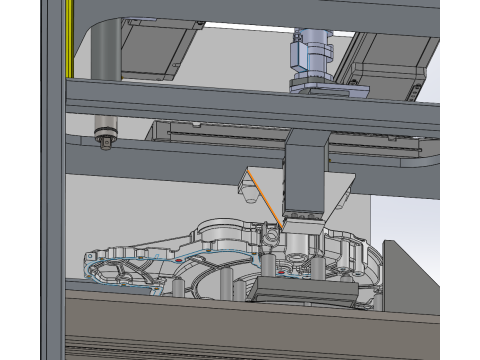Click the square-drive socket tool hanging at left
480x360 pixels.
click(106, 133)
